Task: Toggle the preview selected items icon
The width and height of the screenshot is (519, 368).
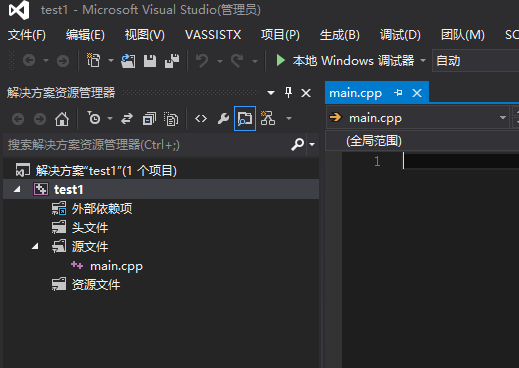Action: [245, 119]
